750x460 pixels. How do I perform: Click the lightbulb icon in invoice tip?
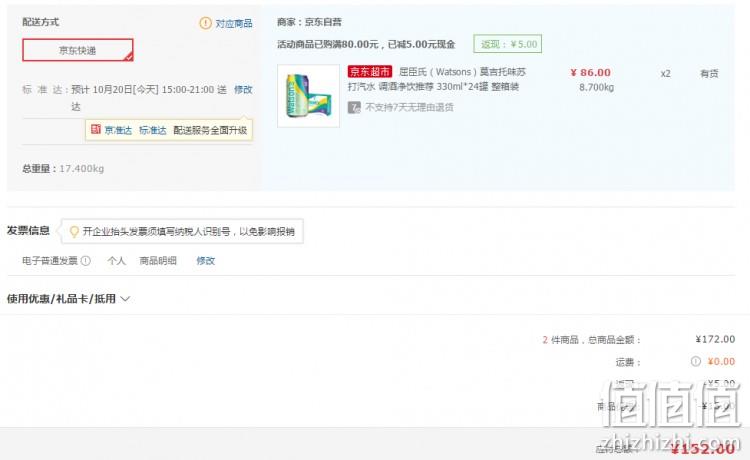click(74, 232)
